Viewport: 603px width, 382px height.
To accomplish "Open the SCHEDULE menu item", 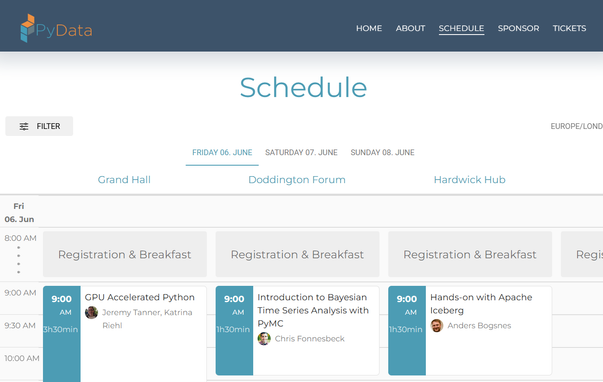I will [461, 28].
